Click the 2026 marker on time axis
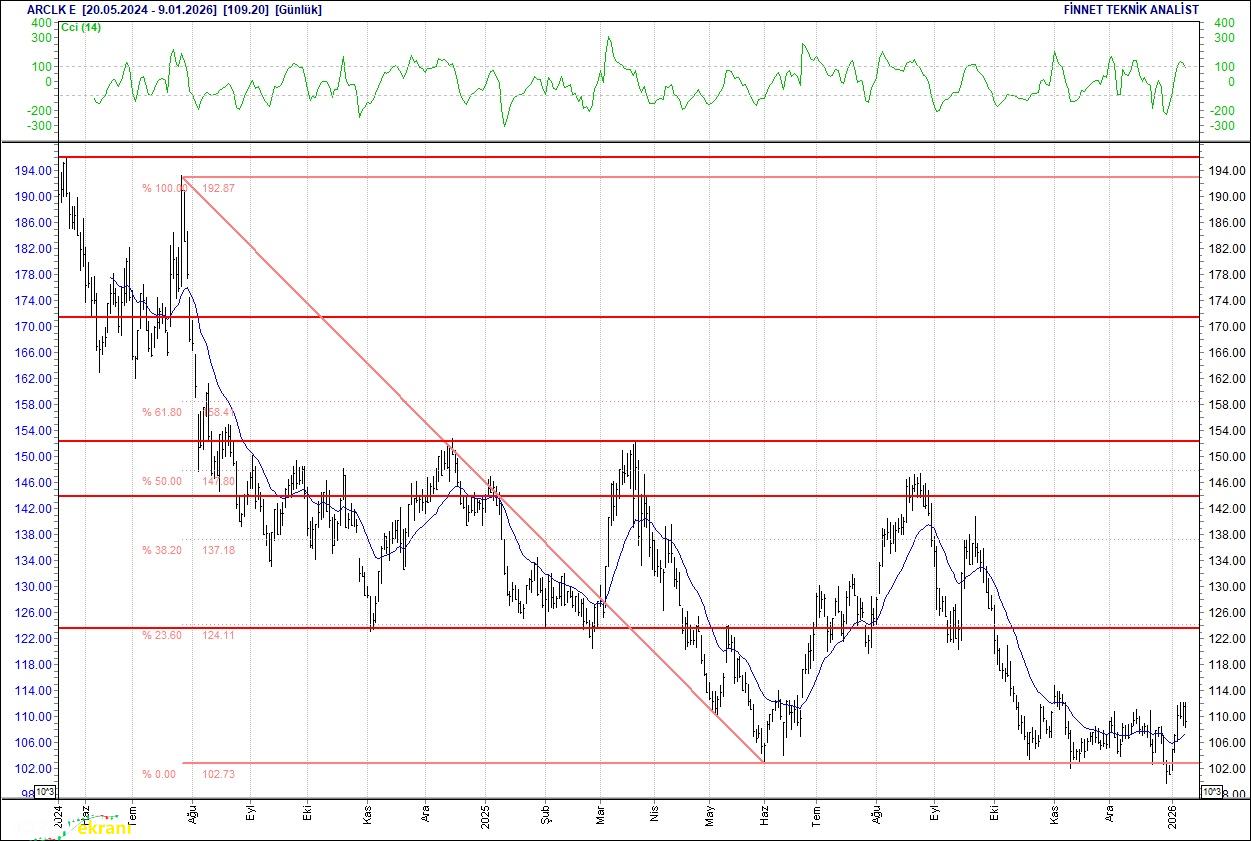1251x841 pixels. (1171, 816)
